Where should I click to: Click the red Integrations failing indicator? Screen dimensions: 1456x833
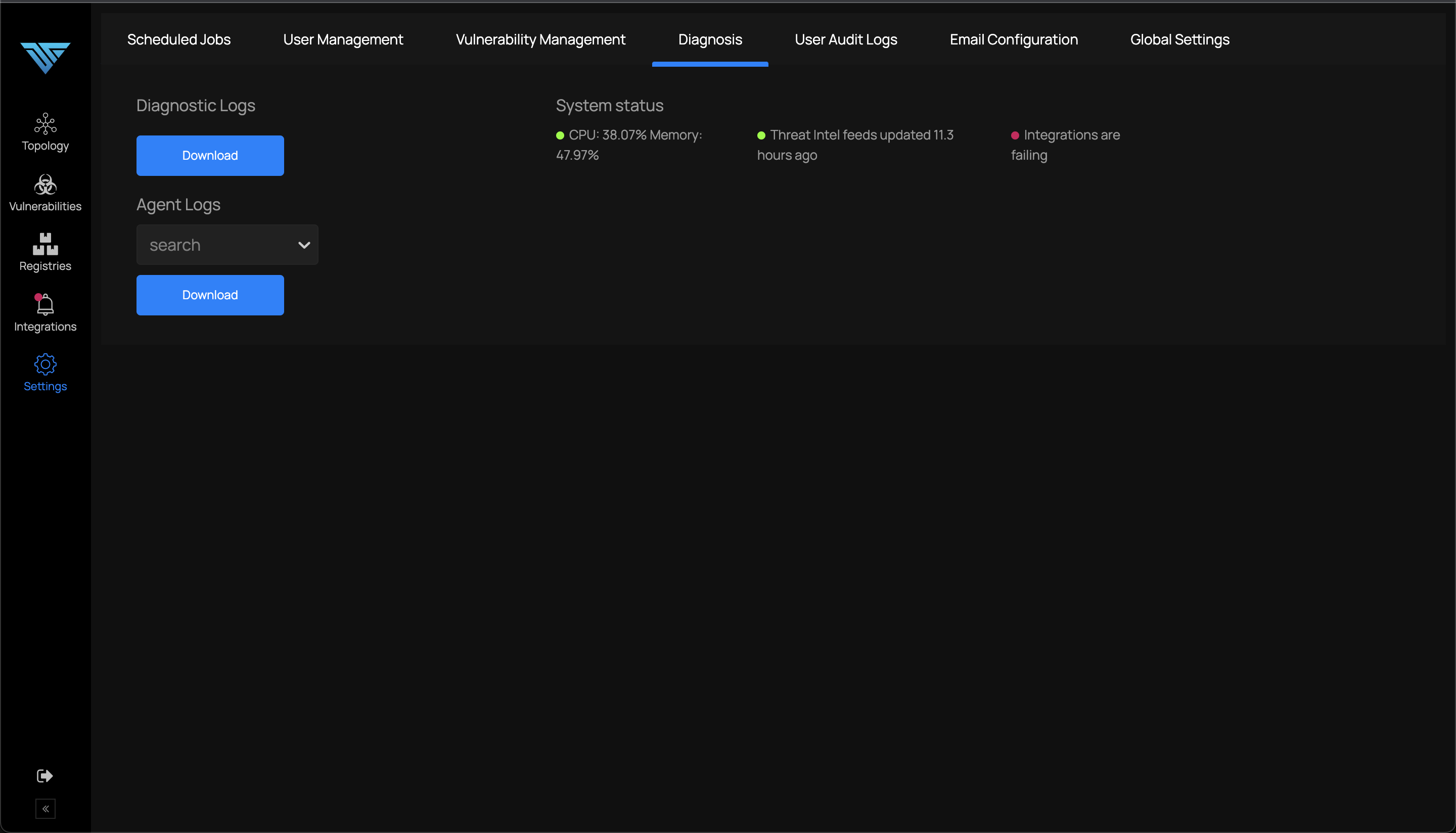1015,135
